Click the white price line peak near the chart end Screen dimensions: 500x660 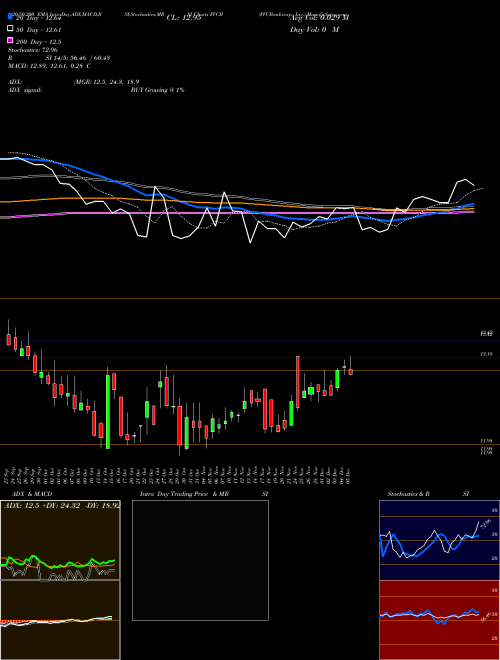(465, 180)
